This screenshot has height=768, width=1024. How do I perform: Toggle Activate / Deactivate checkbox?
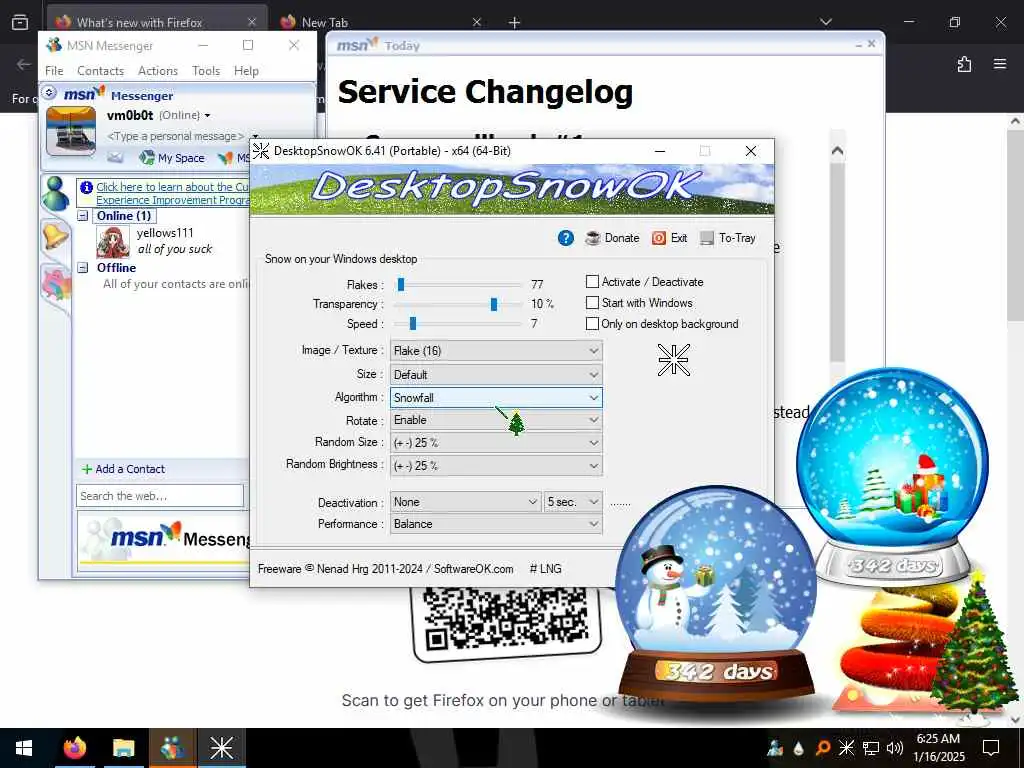click(x=592, y=281)
